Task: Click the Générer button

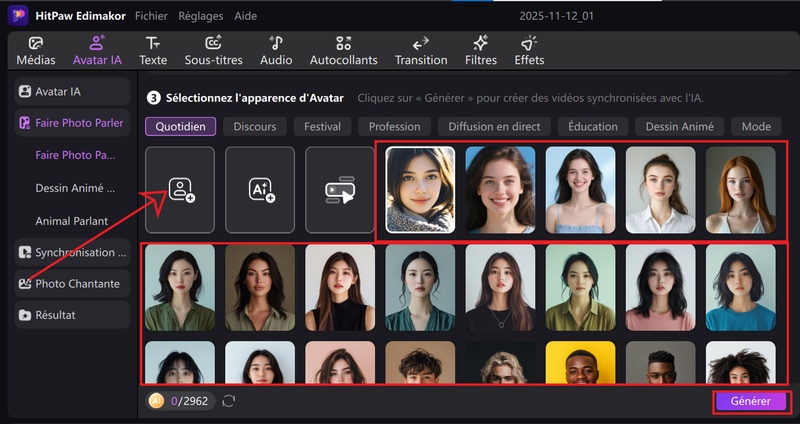Action: tap(751, 401)
